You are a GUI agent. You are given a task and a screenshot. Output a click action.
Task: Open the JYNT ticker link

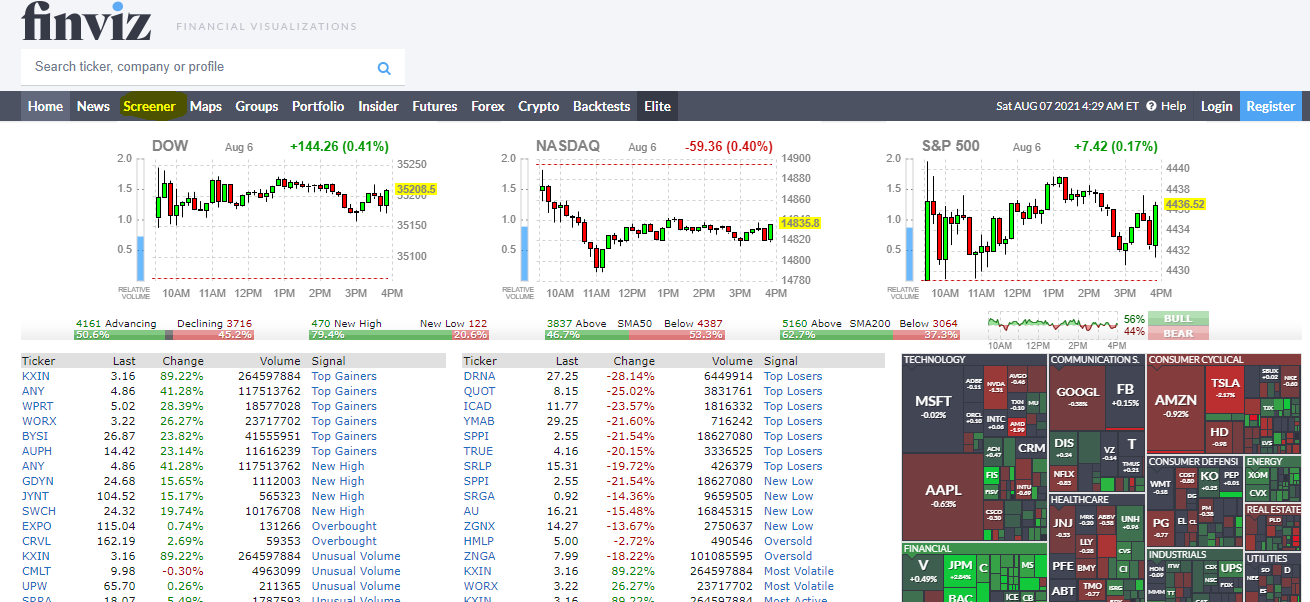(x=36, y=496)
